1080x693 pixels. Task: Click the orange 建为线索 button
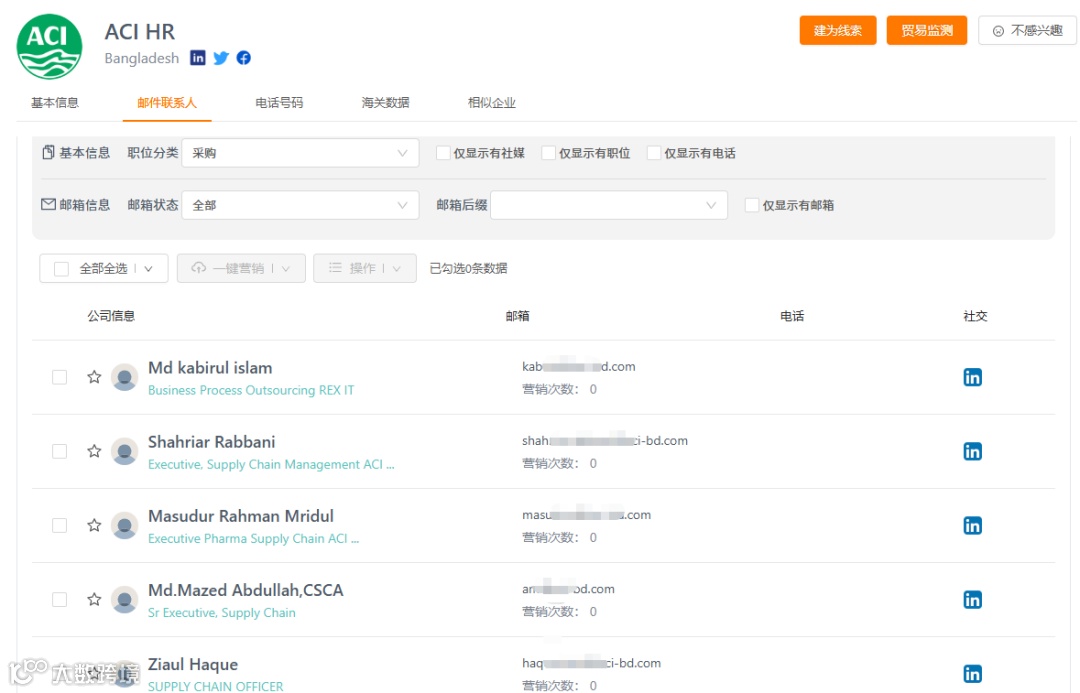pyautogui.click(x=838, y=30)
